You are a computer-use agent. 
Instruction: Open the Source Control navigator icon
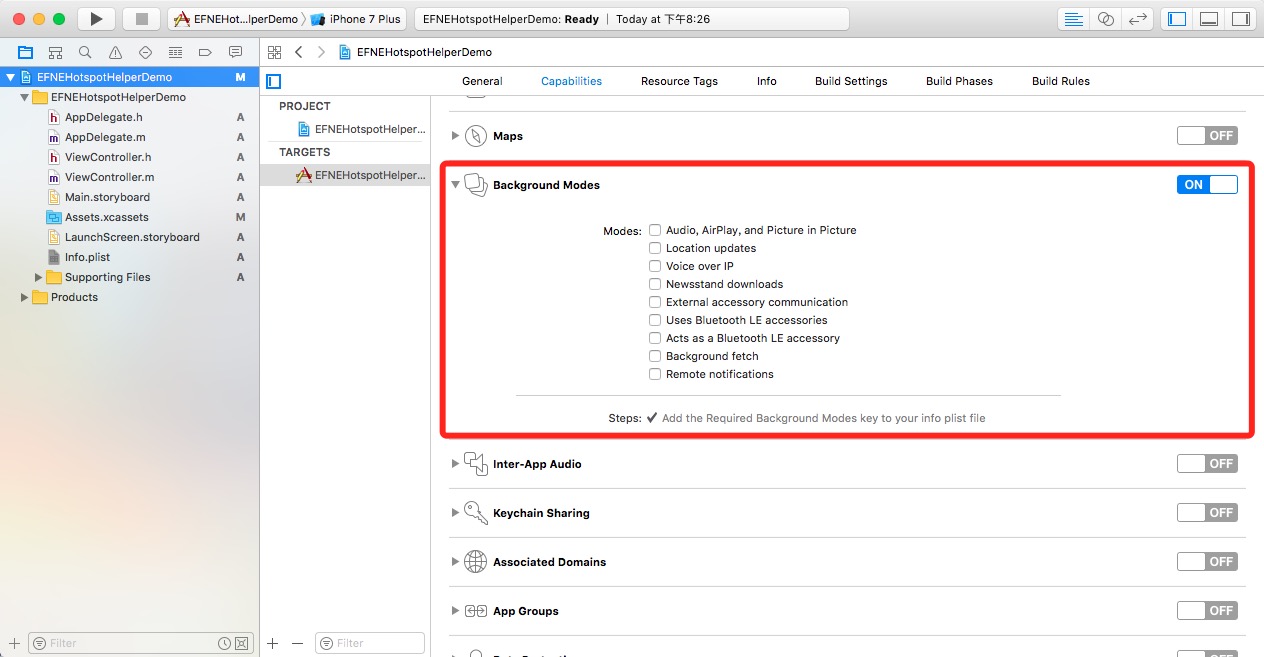coord(56,52)
